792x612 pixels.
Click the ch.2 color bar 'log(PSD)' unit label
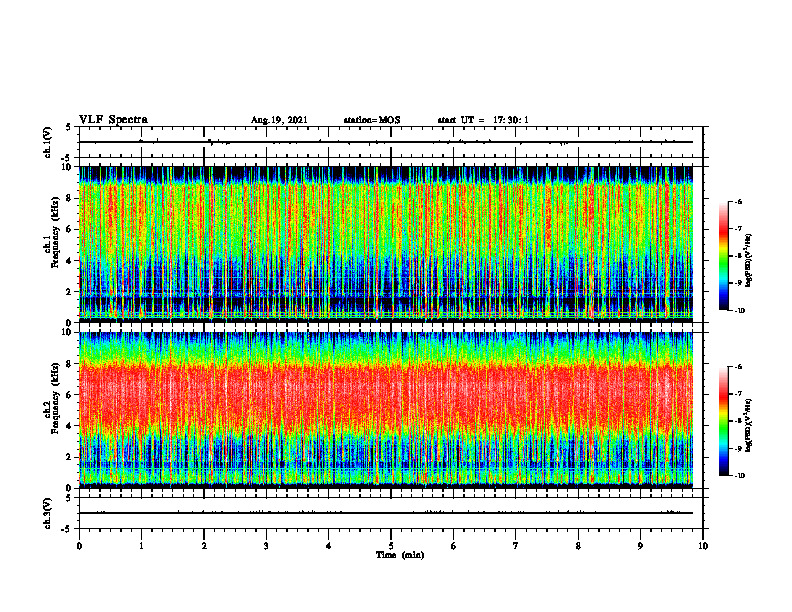749,426
